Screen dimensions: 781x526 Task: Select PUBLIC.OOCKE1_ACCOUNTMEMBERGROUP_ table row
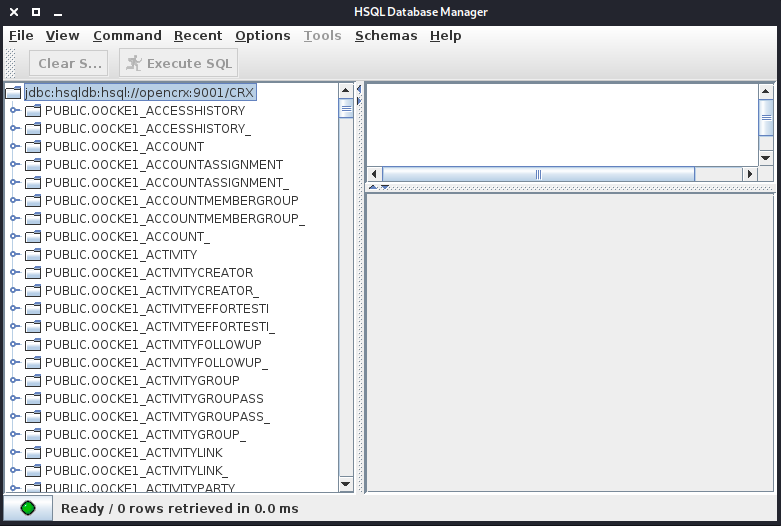(x=175, y=218)
